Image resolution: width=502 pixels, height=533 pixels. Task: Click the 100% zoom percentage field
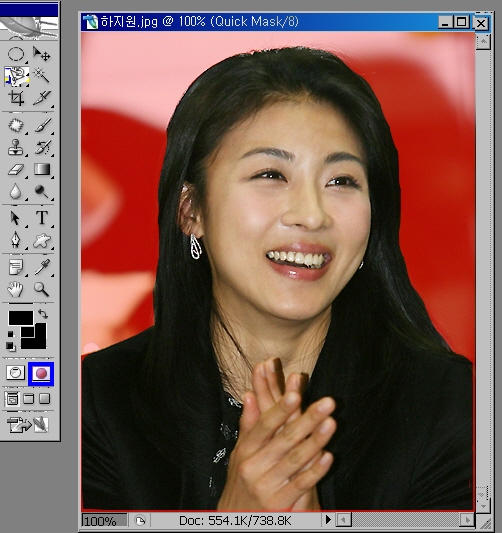pos(104,520)
